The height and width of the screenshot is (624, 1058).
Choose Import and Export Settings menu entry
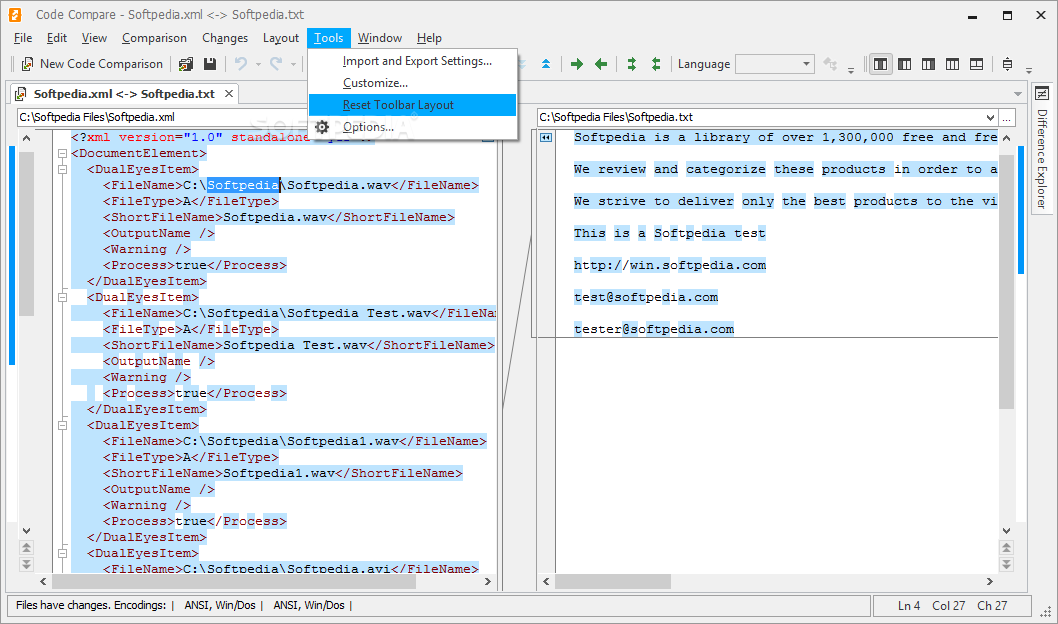(x=412, y=61)
